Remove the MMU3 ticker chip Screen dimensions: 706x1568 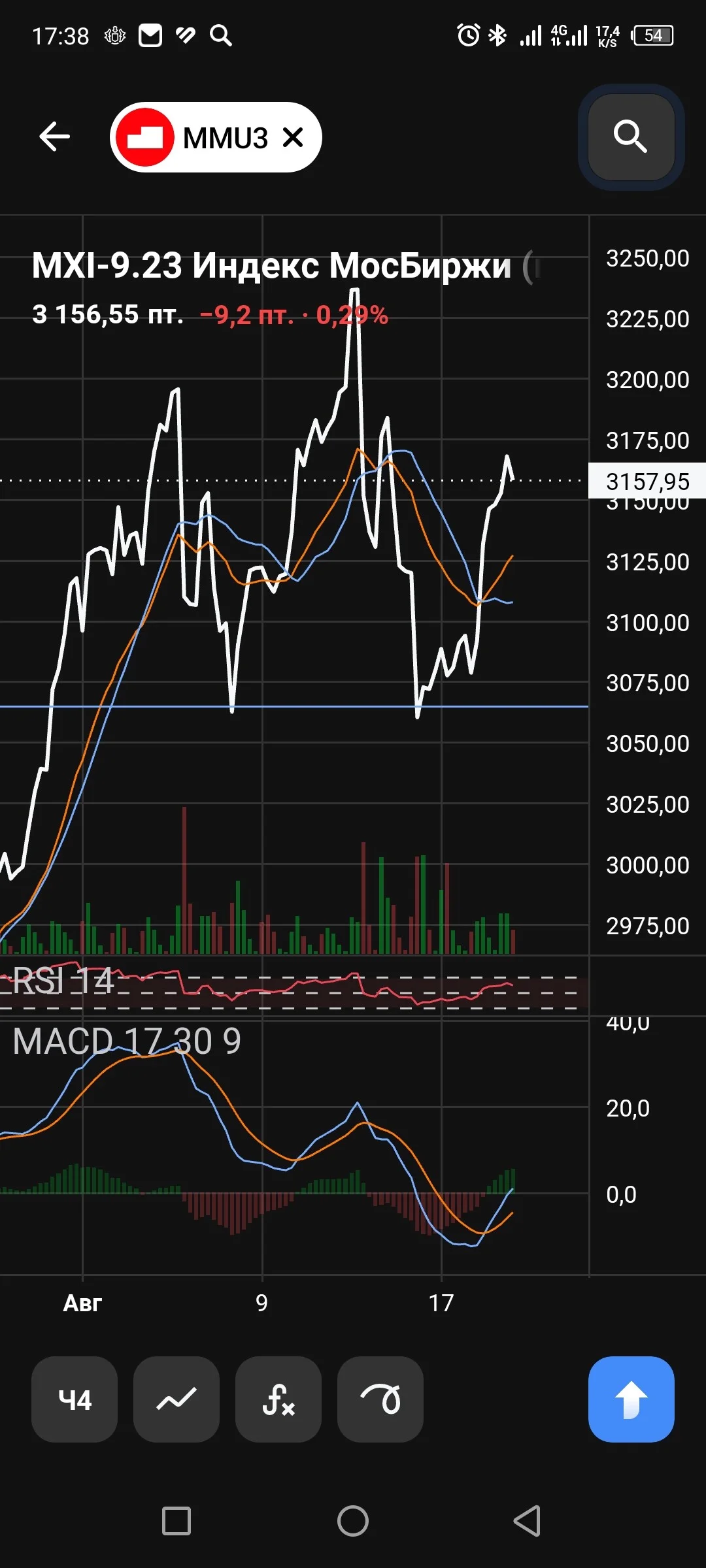point(293,137)
